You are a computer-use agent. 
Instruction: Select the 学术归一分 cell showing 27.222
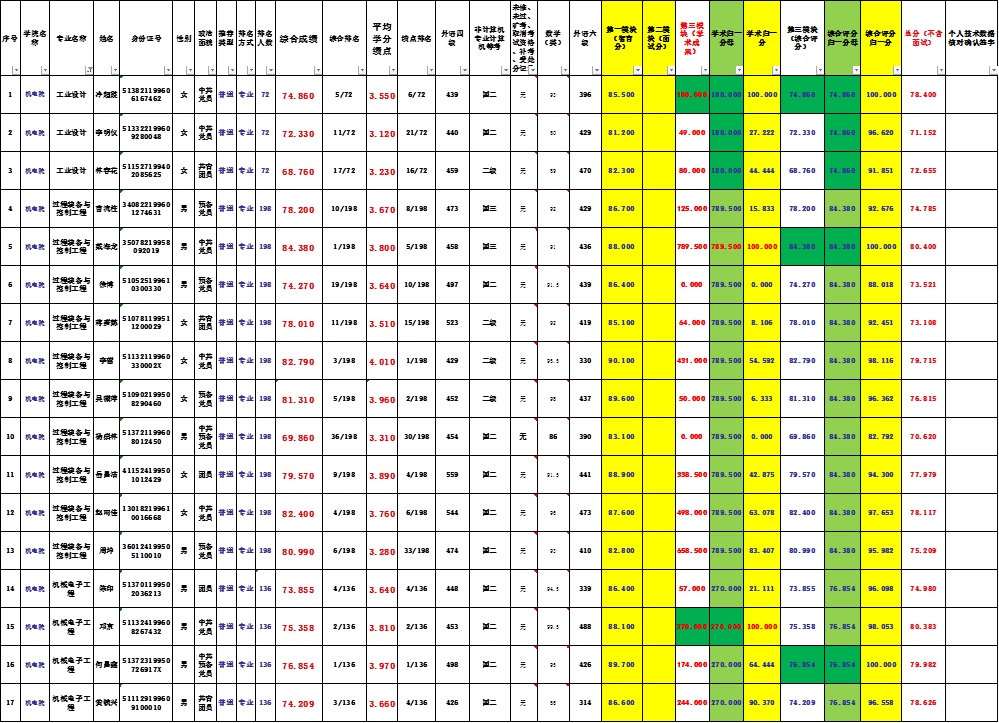click(x=762, y=133)
